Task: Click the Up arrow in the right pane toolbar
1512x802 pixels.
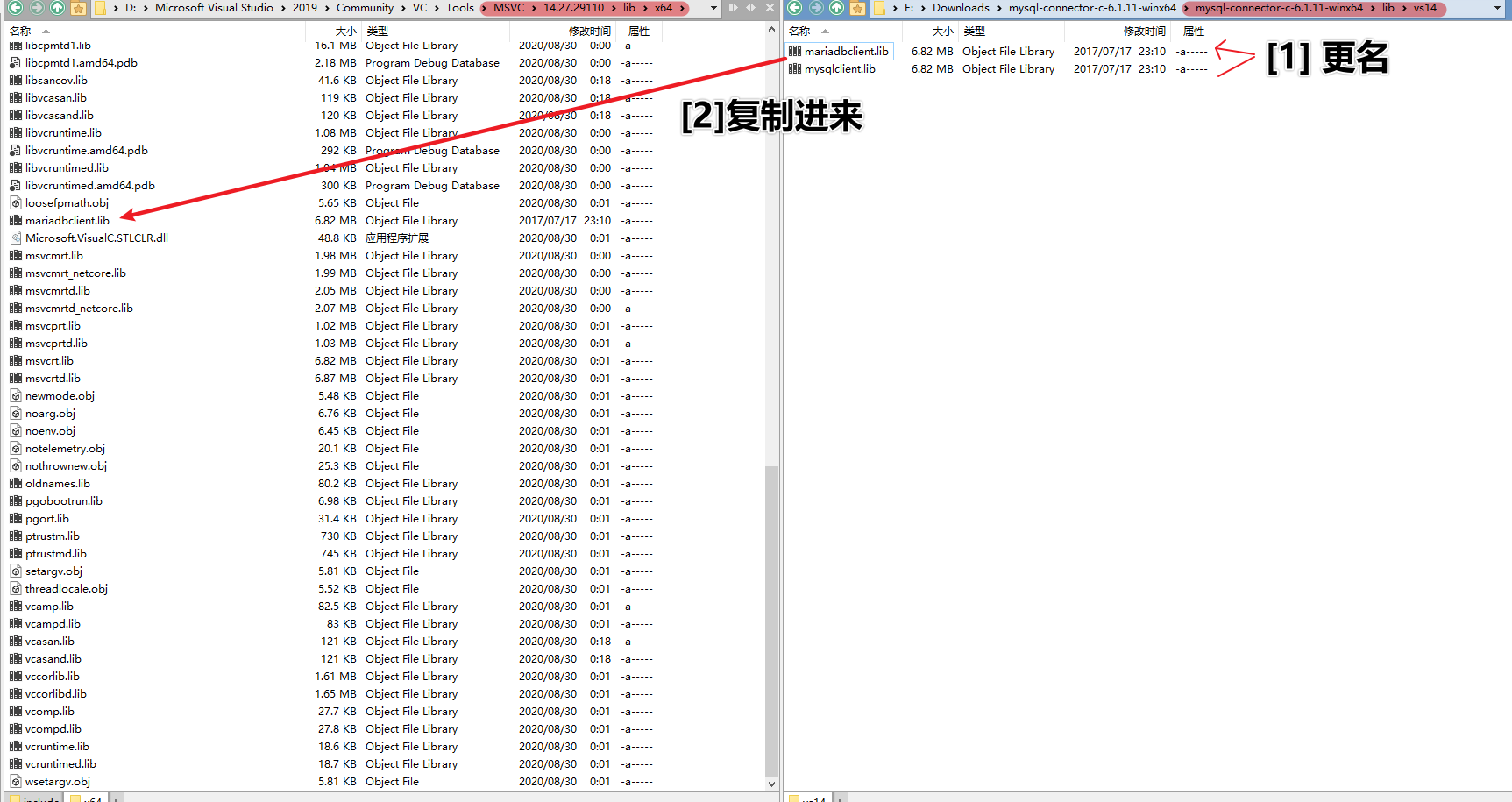Action: pyautogui.click(x=836, y=8)
